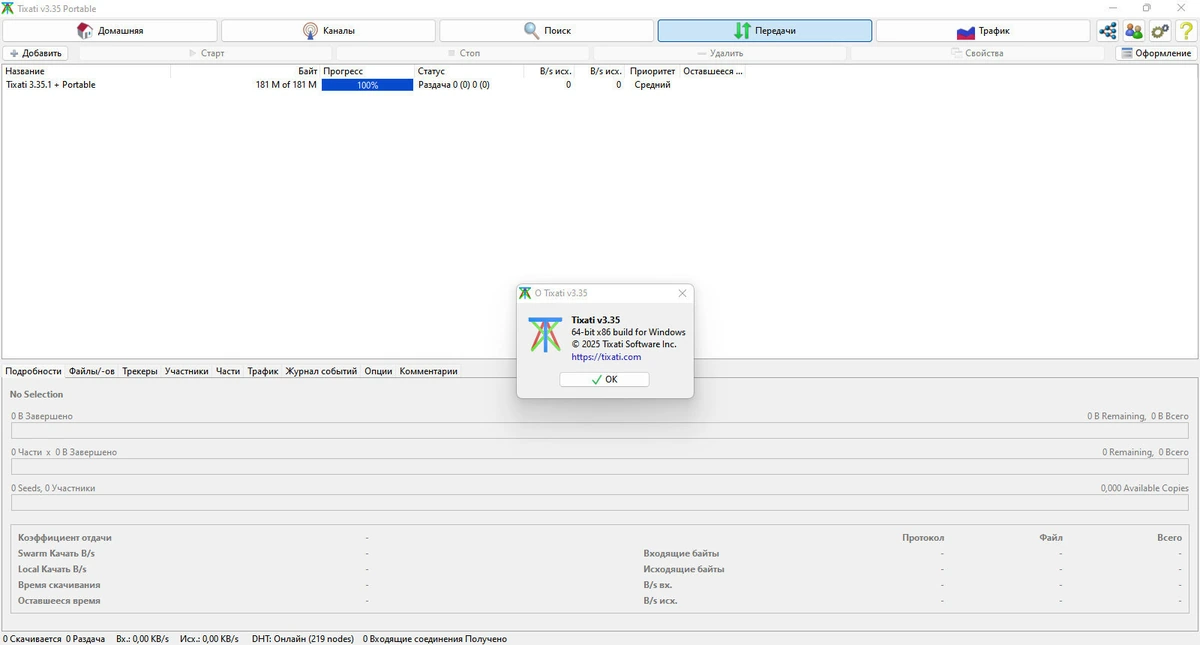Click the 0,000 Available Copies text
Screen dimensions: 1200x645
[1144, 488]
